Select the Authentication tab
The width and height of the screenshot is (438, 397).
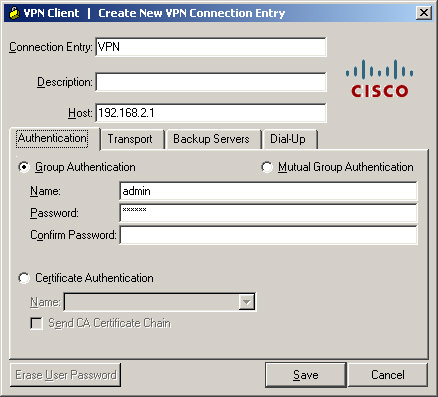coord(53,138)
